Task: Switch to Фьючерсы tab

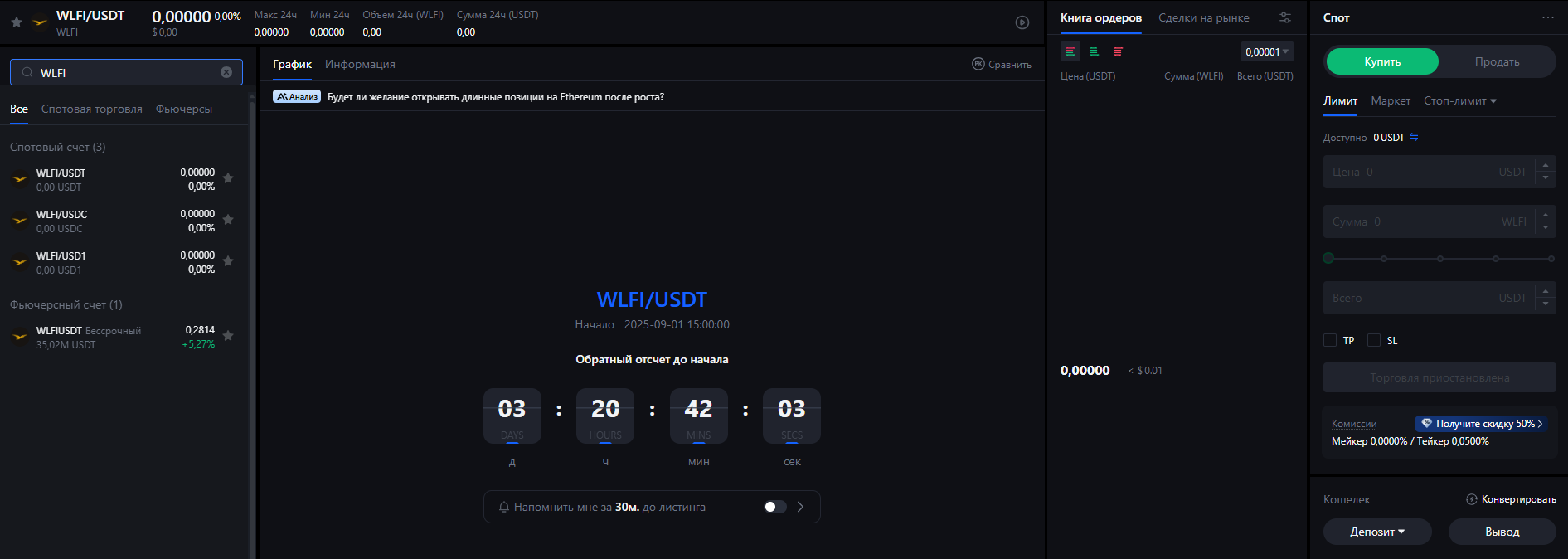Action: tap(184, 109)
